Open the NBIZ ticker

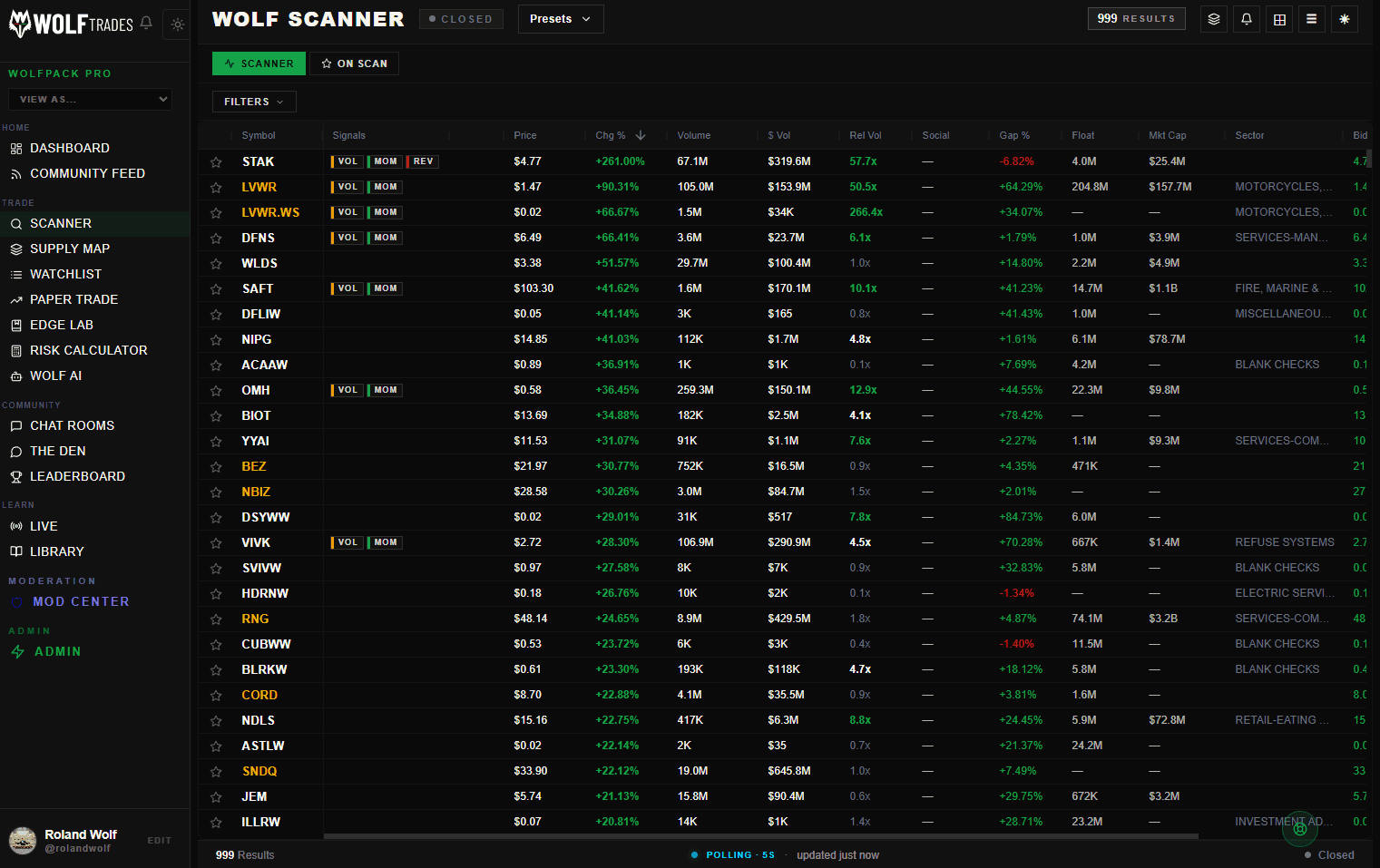tap(256, 492)
